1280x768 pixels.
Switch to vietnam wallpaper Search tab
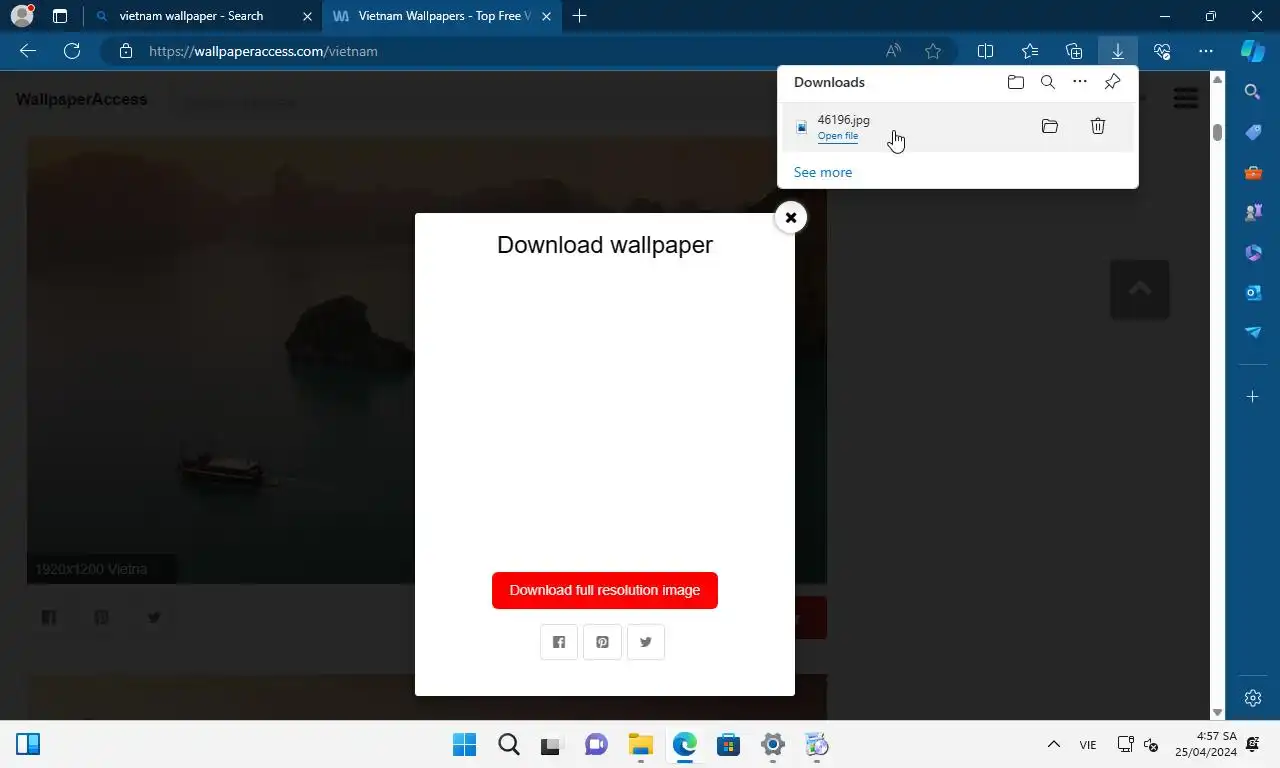pos(203,16)
